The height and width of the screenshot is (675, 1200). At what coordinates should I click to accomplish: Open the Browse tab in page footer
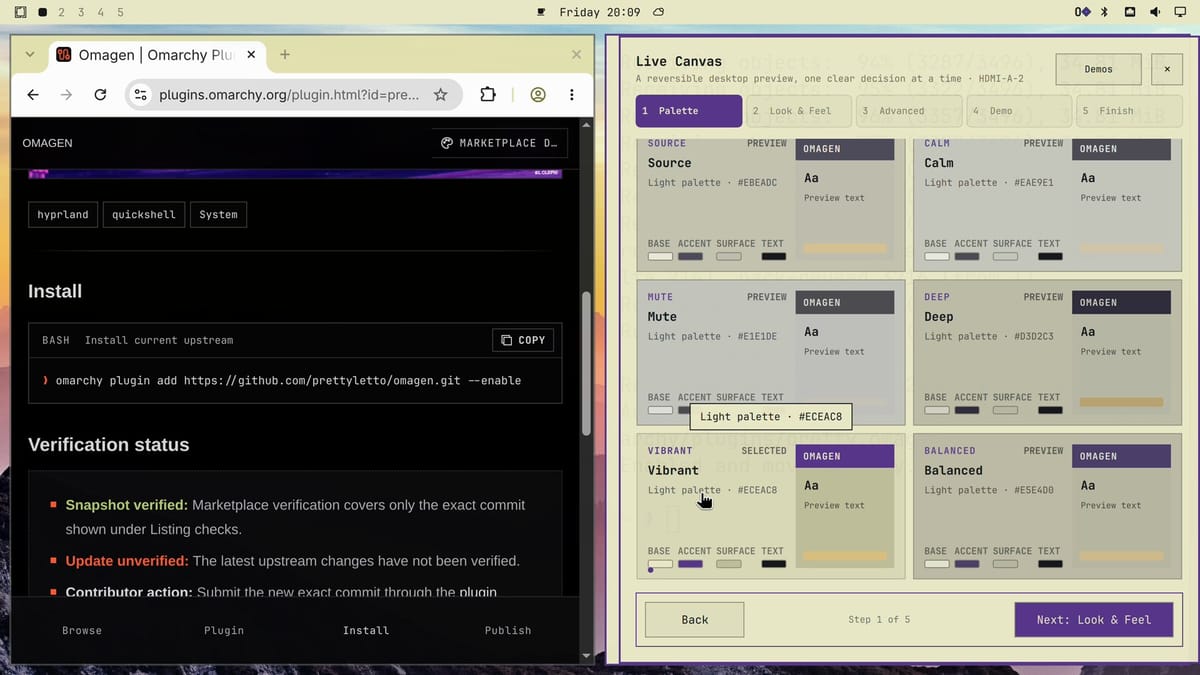tap(82, 630)
